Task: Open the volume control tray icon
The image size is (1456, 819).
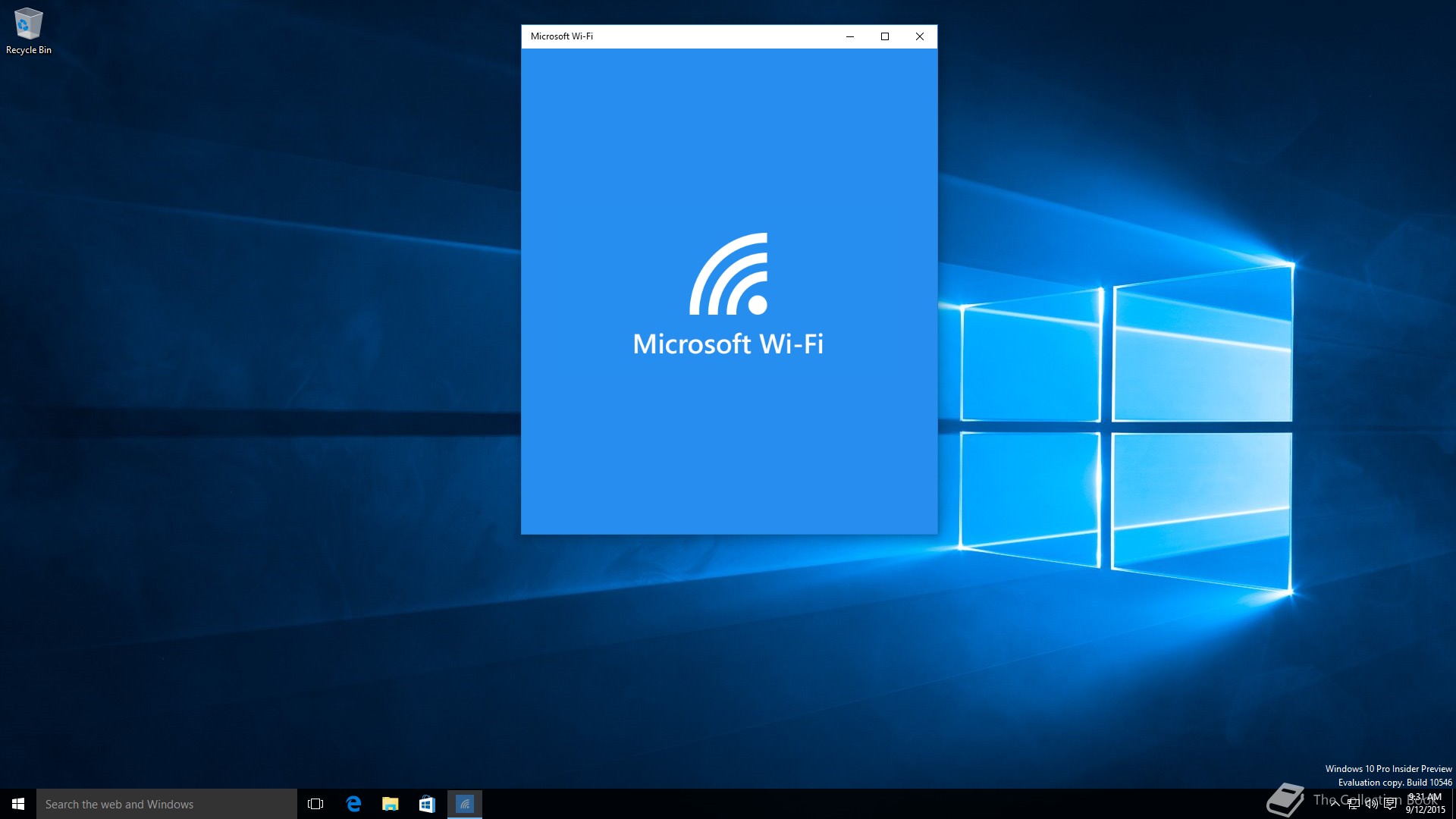Action: click(1372, 804)
